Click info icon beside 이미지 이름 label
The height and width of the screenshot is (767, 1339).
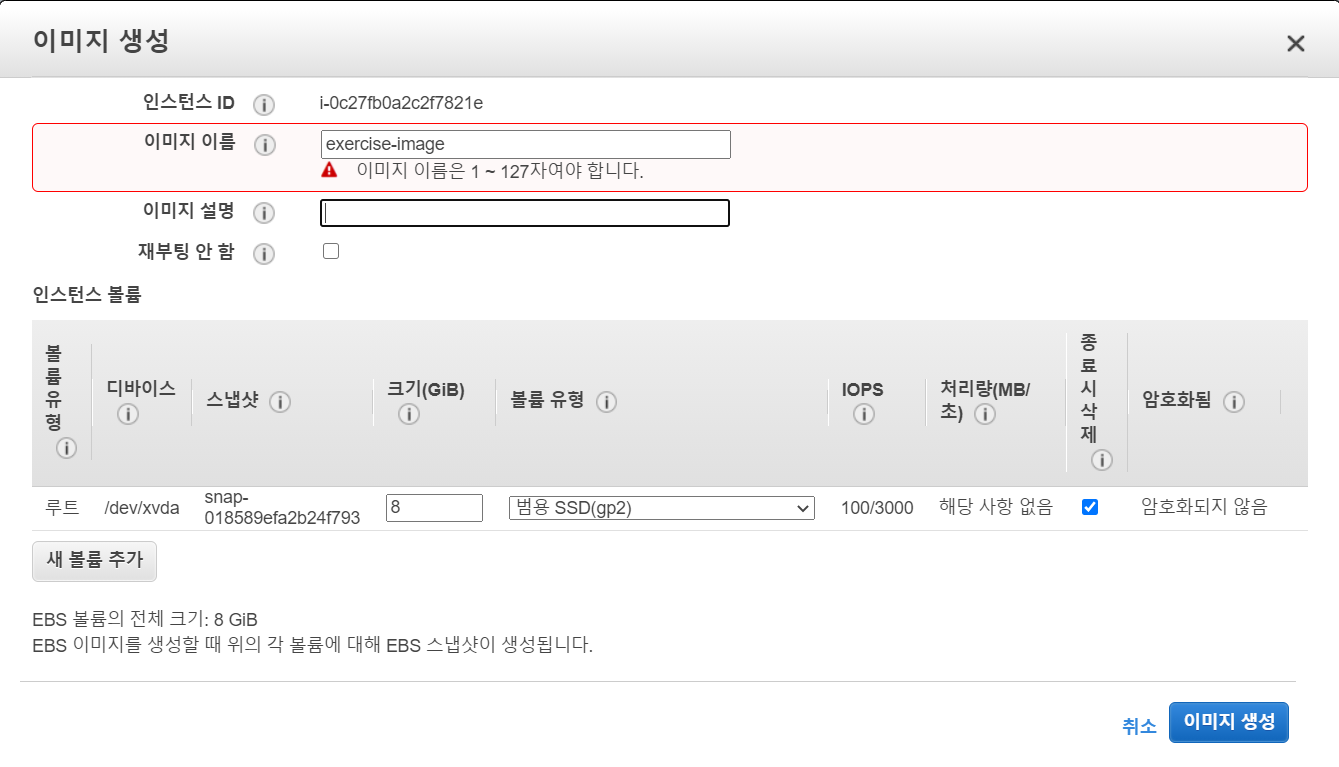[x=264, y=145]
